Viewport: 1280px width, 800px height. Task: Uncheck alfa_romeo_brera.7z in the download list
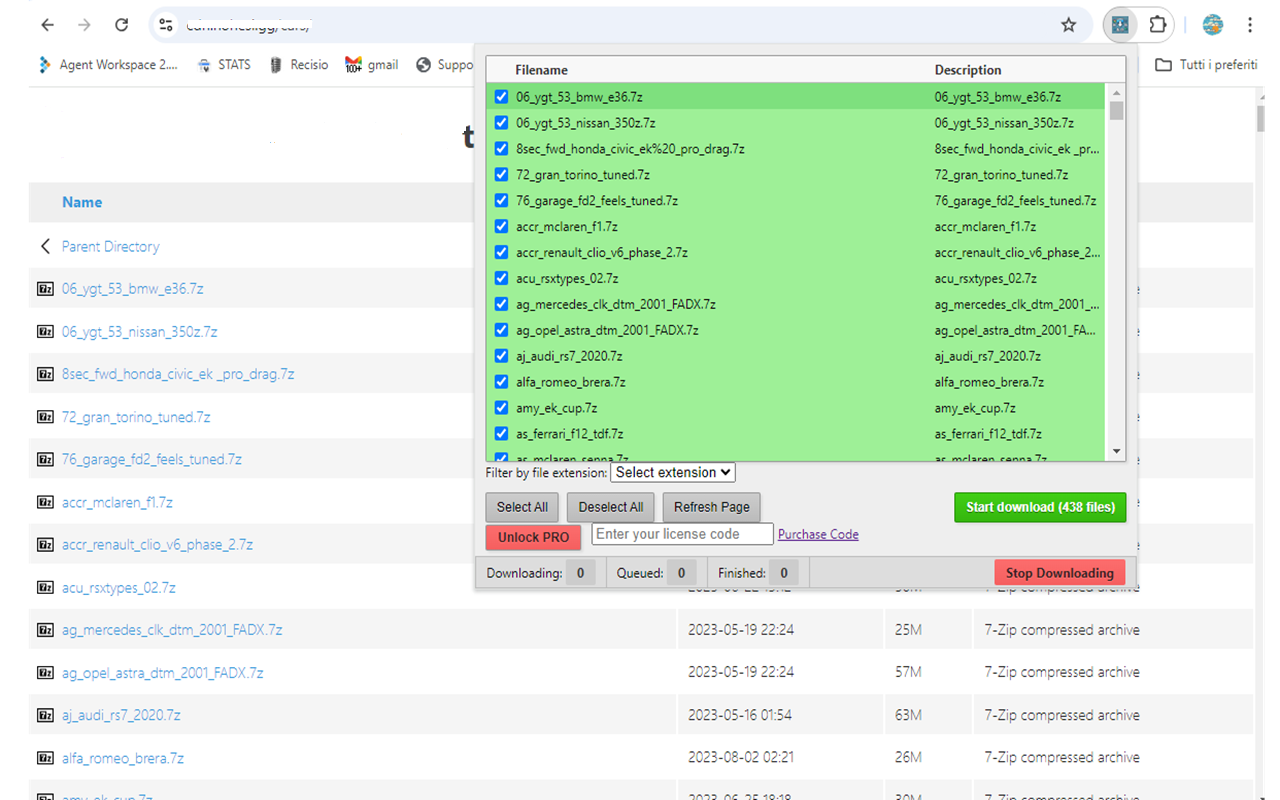tap(501, 381)
